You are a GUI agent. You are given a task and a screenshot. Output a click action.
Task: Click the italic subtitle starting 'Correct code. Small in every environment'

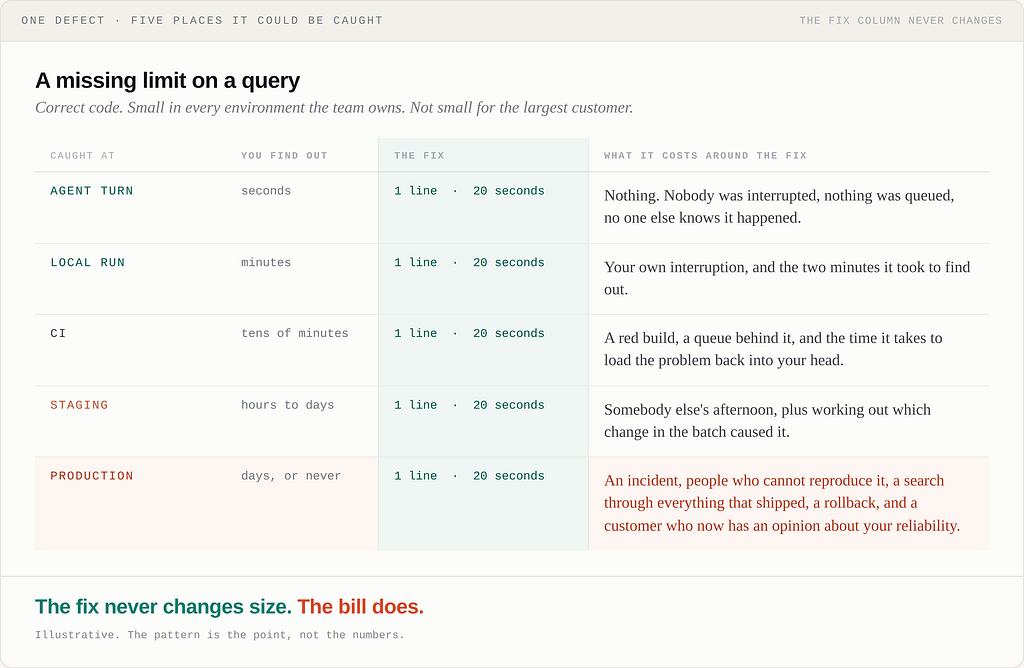pyautogui.click(x=334, y=108)
